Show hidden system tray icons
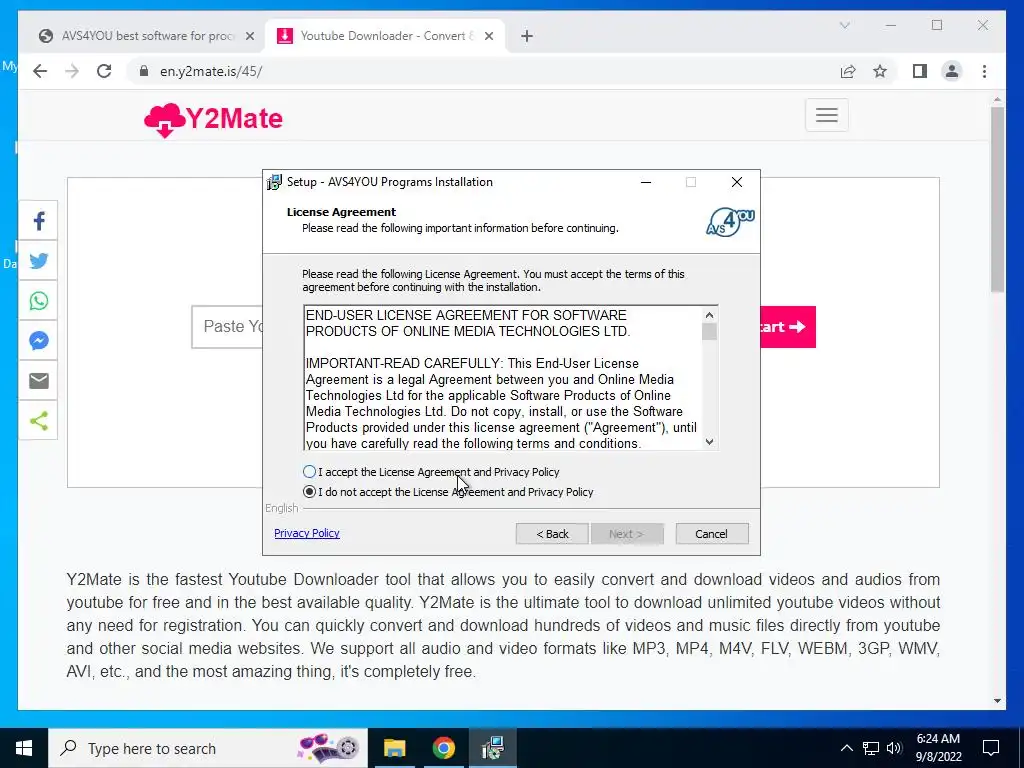Image resolution: width=1024 pixels, height=768 pixels. click(x=846, y=748)
